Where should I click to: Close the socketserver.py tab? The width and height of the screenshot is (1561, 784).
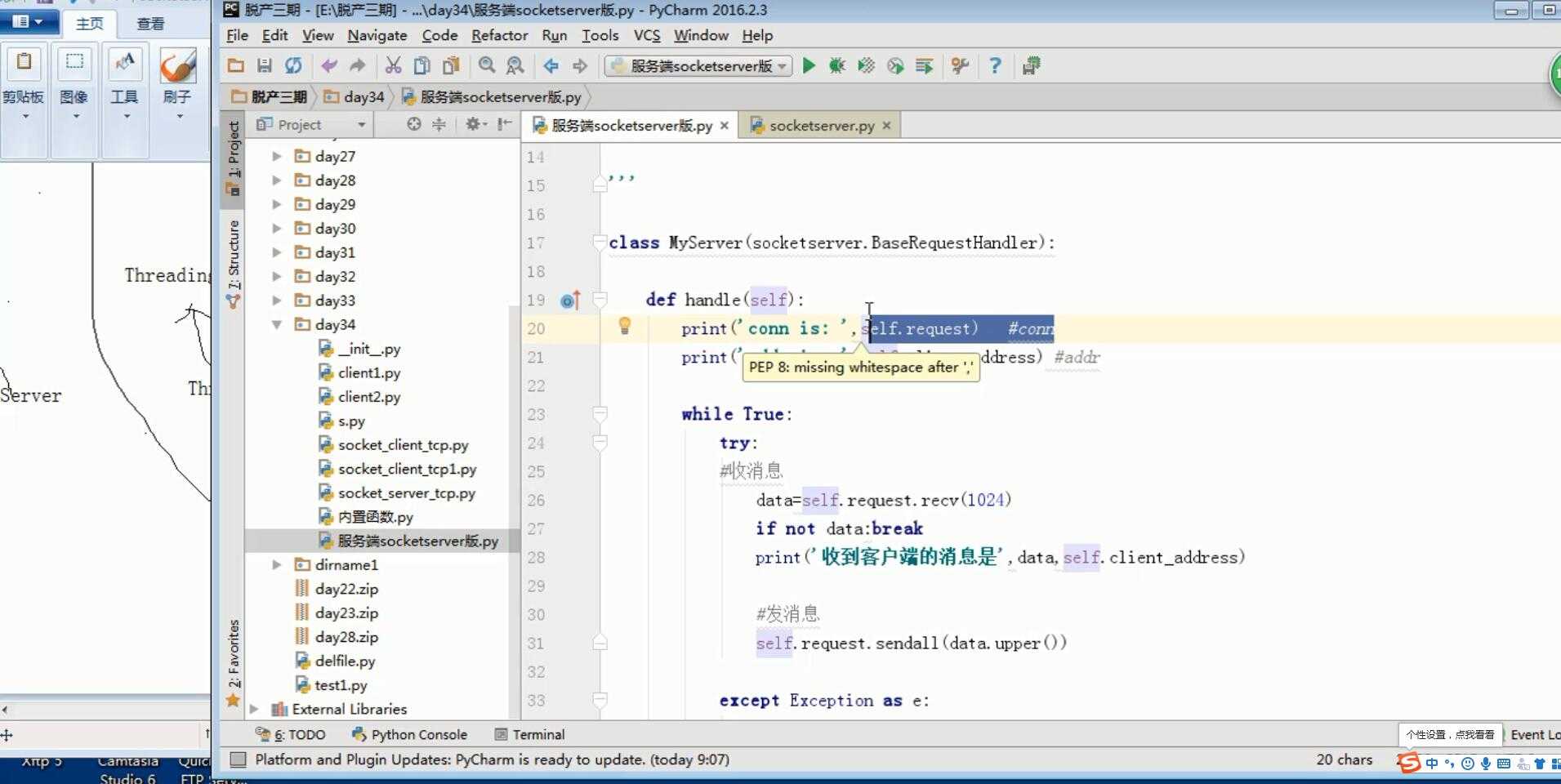(x=886, y=126)
